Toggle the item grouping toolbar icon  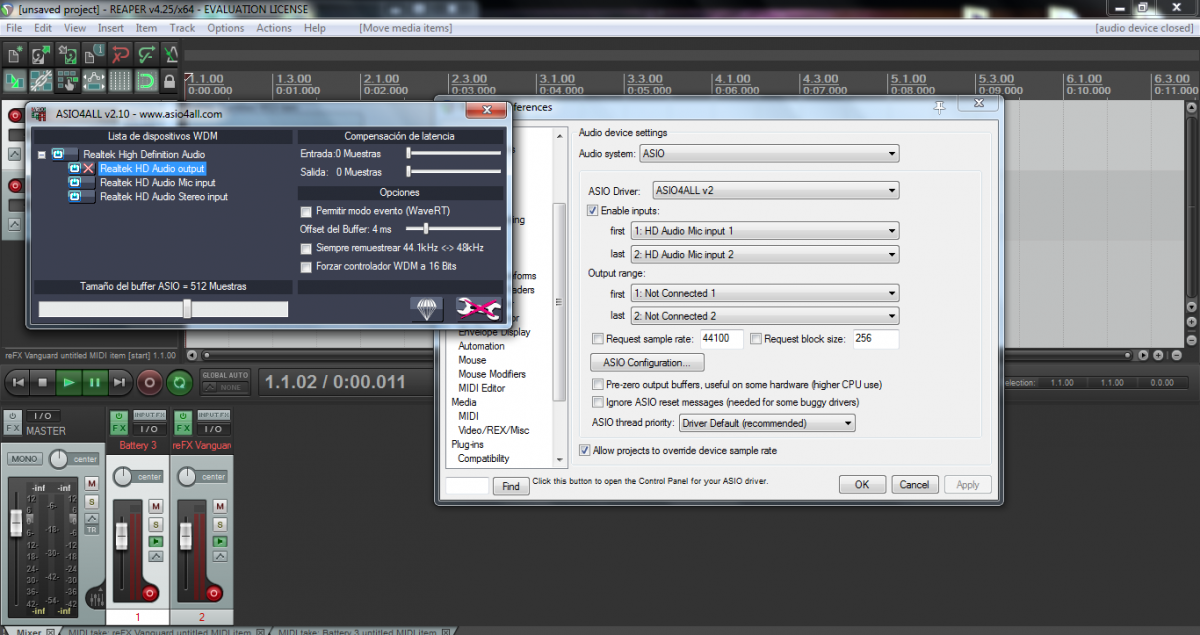click(x=42, y=80)
